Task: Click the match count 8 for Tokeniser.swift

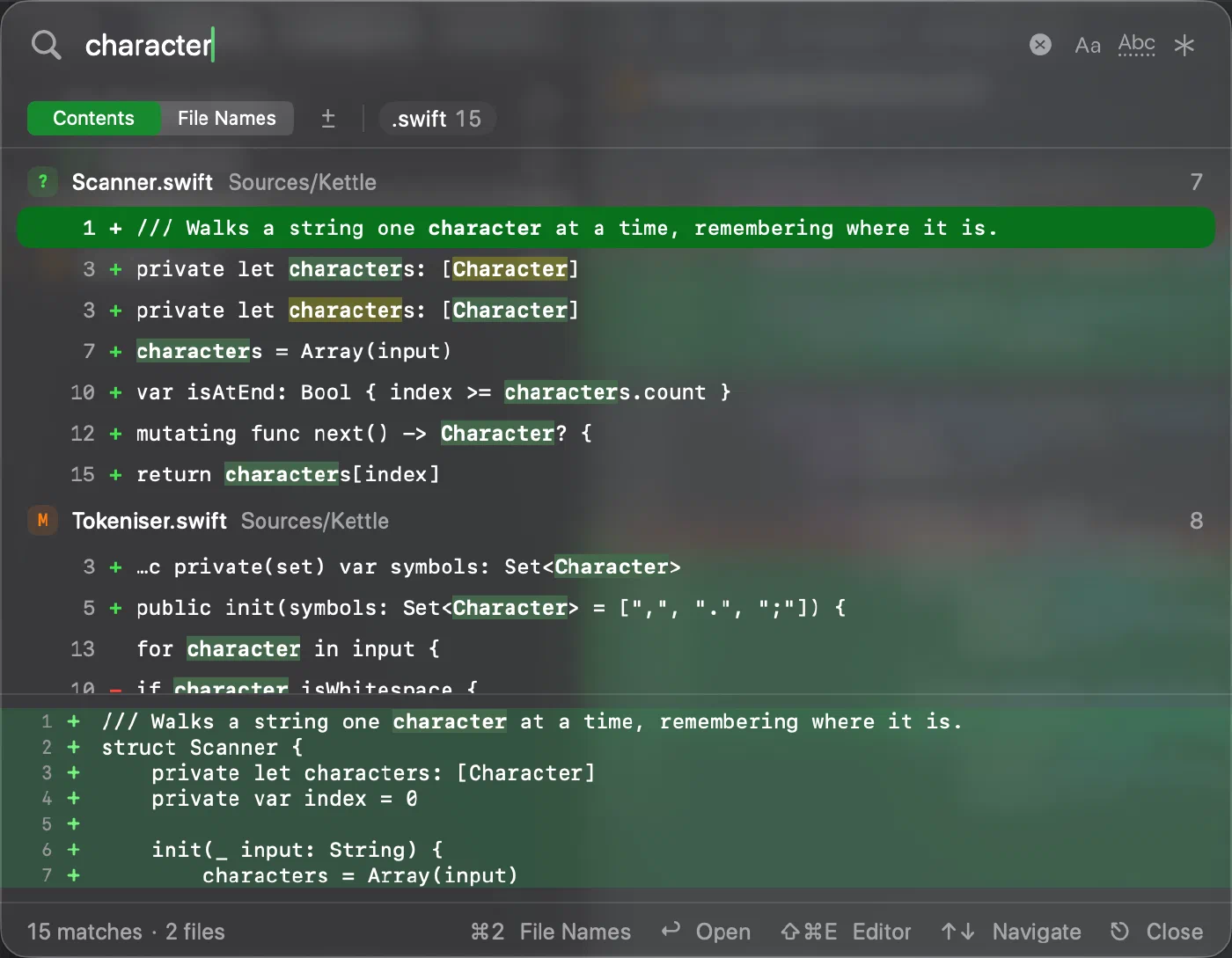Action: pos(1196,521)
